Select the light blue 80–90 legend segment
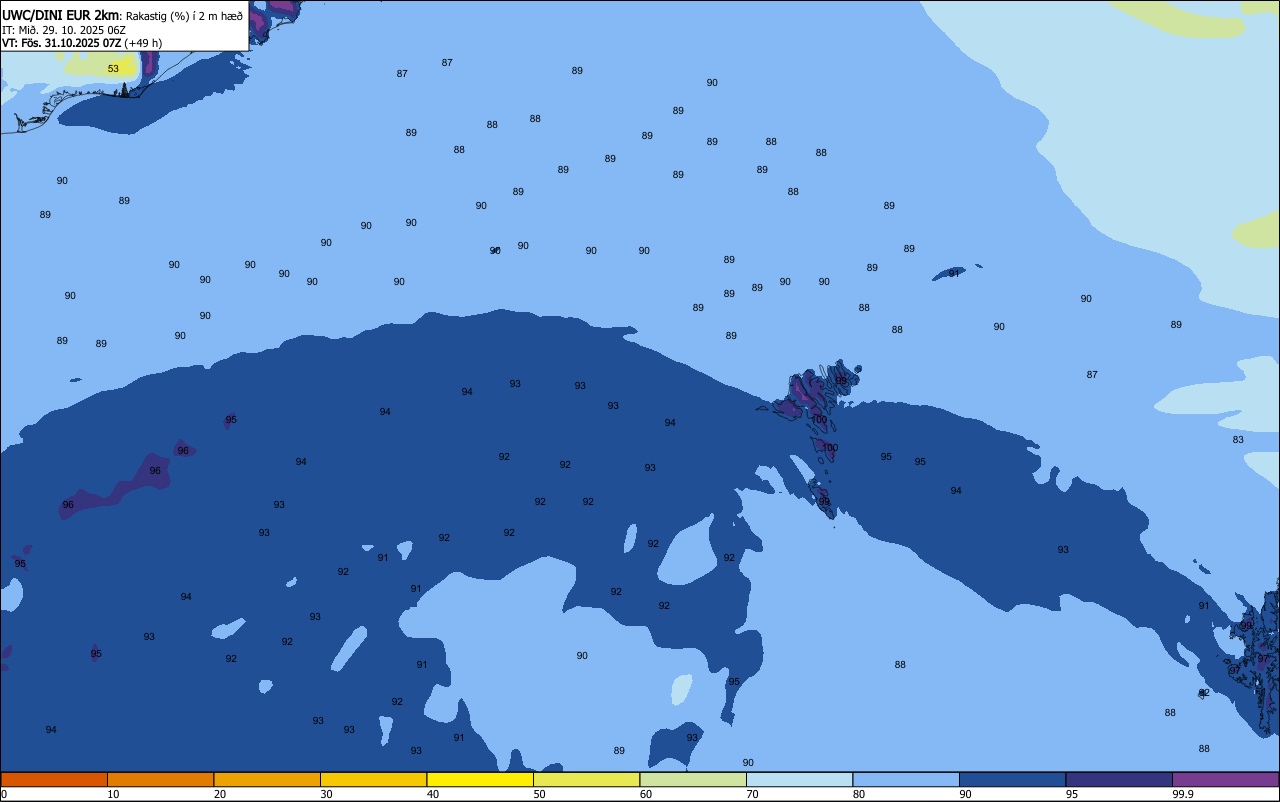The image size is (1280, 802). coord(906,779)
